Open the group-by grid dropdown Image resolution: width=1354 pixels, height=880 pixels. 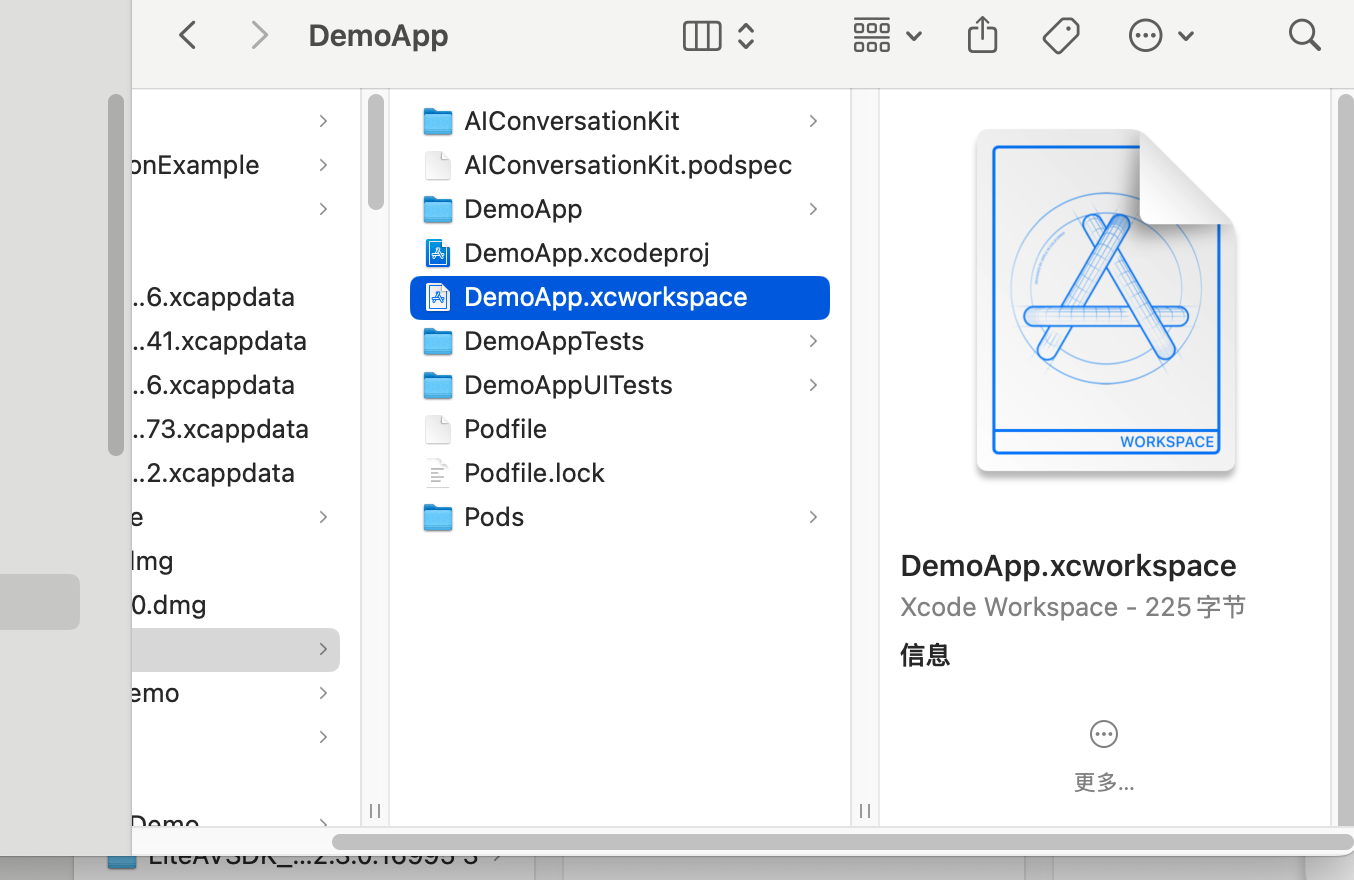coord(886,36)
